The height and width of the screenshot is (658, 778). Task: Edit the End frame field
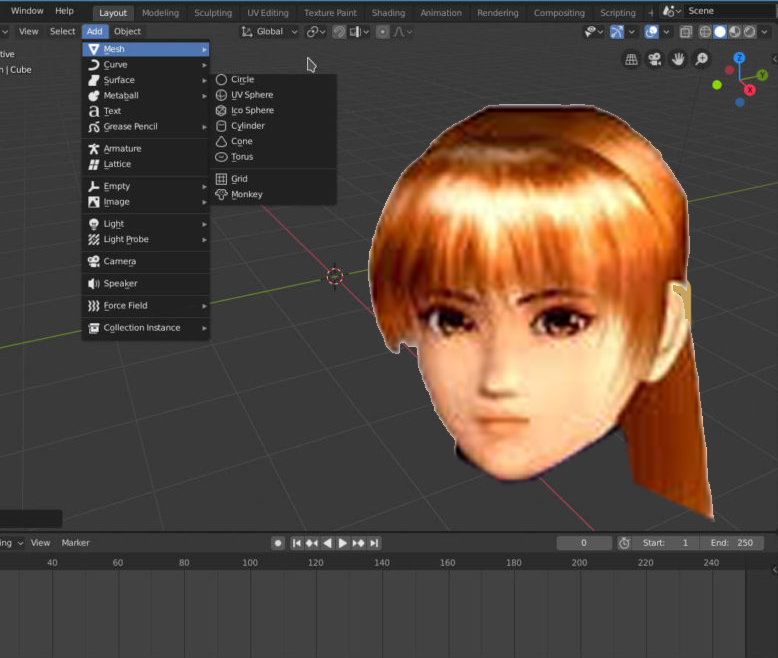[732, 543]
